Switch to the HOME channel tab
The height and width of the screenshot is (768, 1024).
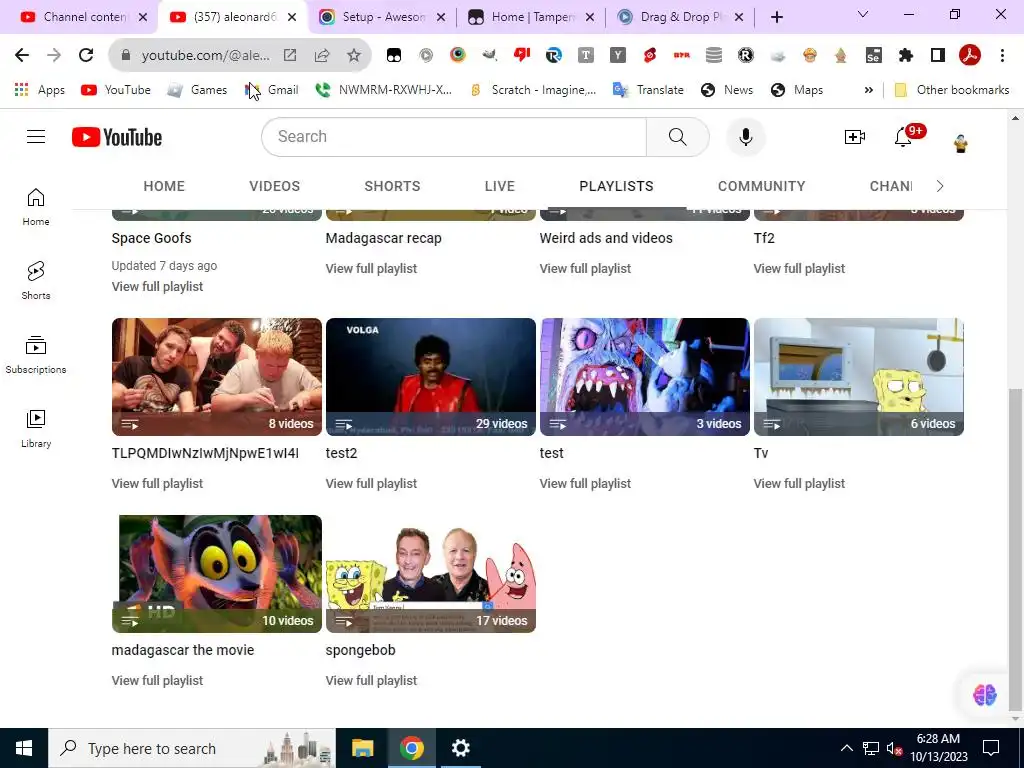[x=164, y=186]
